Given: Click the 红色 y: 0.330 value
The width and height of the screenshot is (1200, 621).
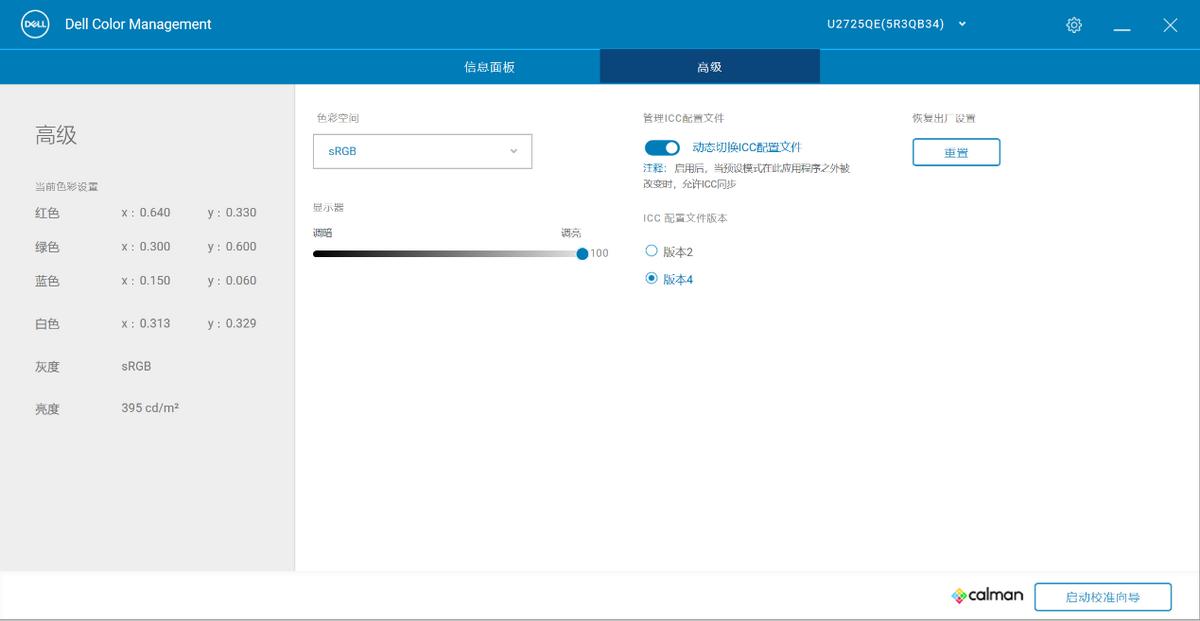Looking at the screenshot, I should [232, 212].
